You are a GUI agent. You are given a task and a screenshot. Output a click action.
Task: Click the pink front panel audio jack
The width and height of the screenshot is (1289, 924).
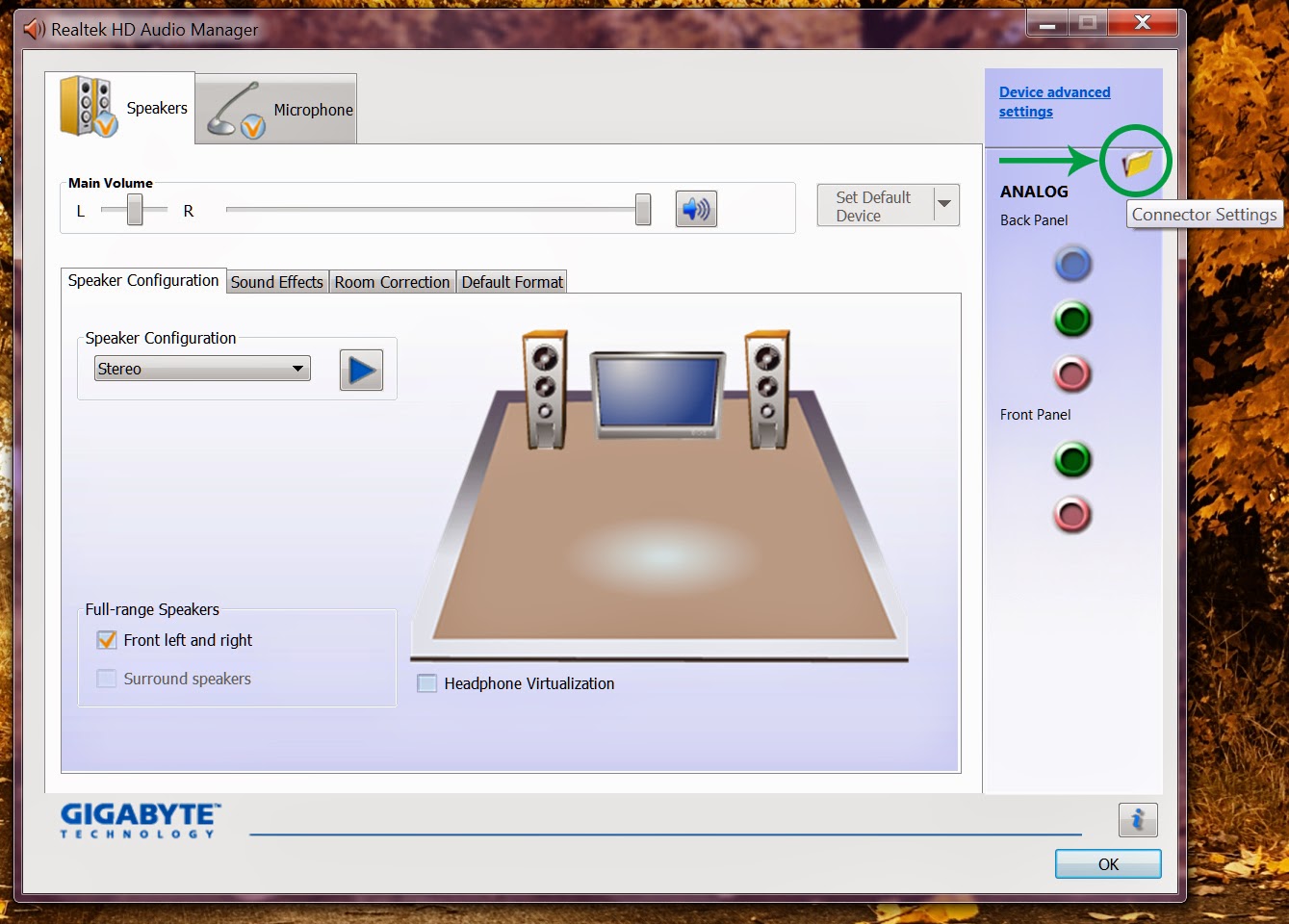tap(1072, 515)
